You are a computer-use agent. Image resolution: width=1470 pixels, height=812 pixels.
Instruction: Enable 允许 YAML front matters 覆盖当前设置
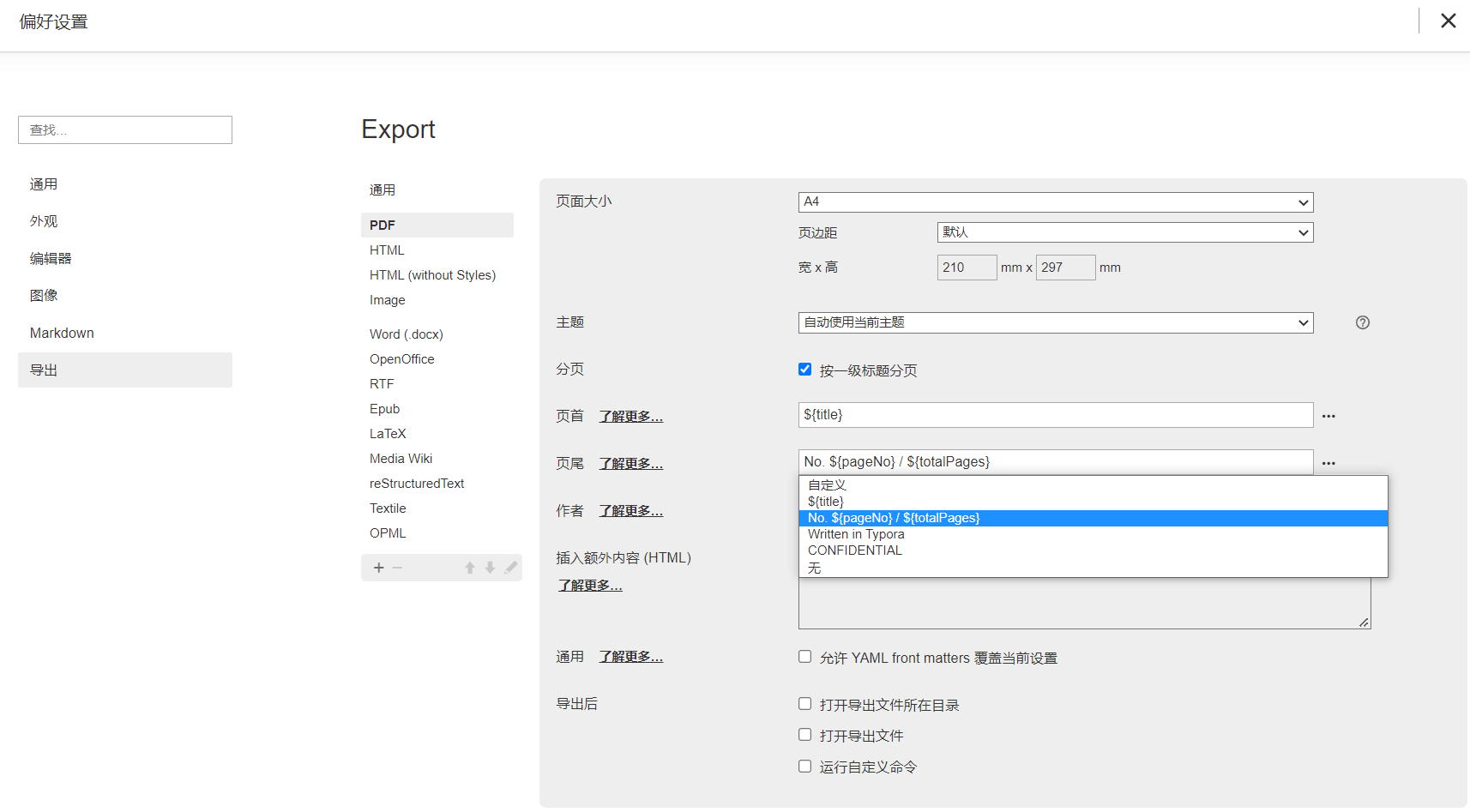coord(804,656)
